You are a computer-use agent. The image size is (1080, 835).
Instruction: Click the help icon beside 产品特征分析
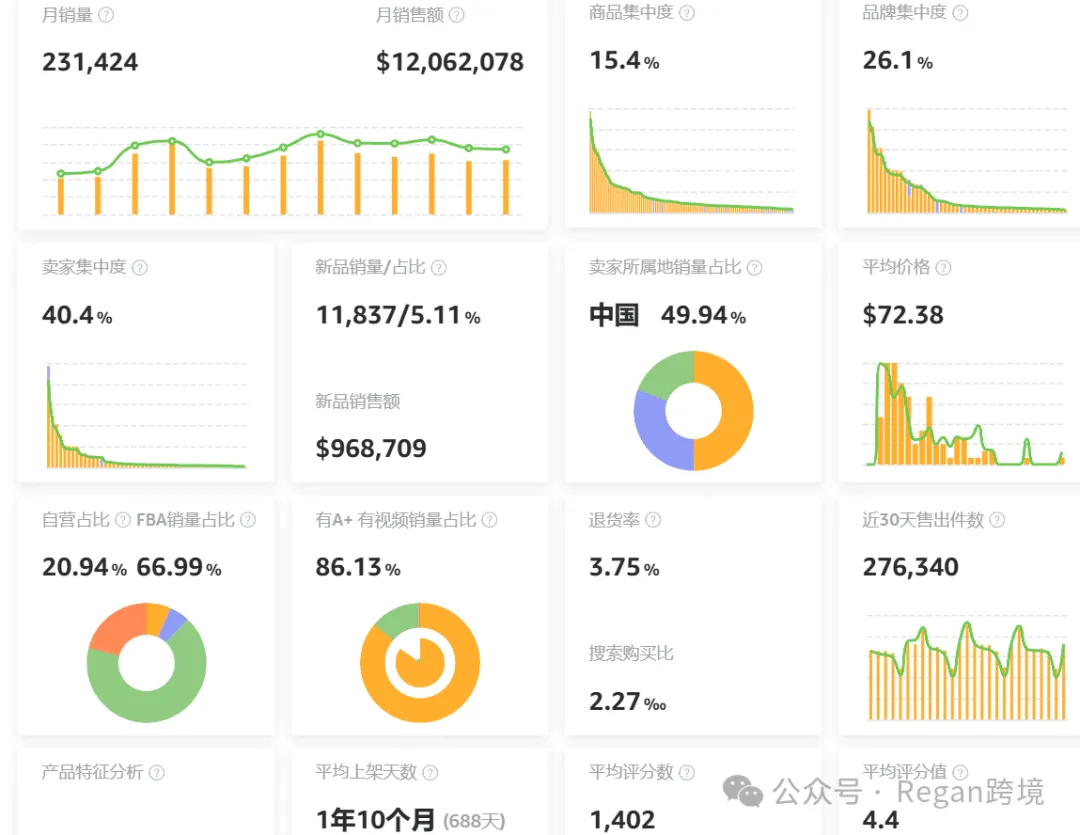click(157, 773)
